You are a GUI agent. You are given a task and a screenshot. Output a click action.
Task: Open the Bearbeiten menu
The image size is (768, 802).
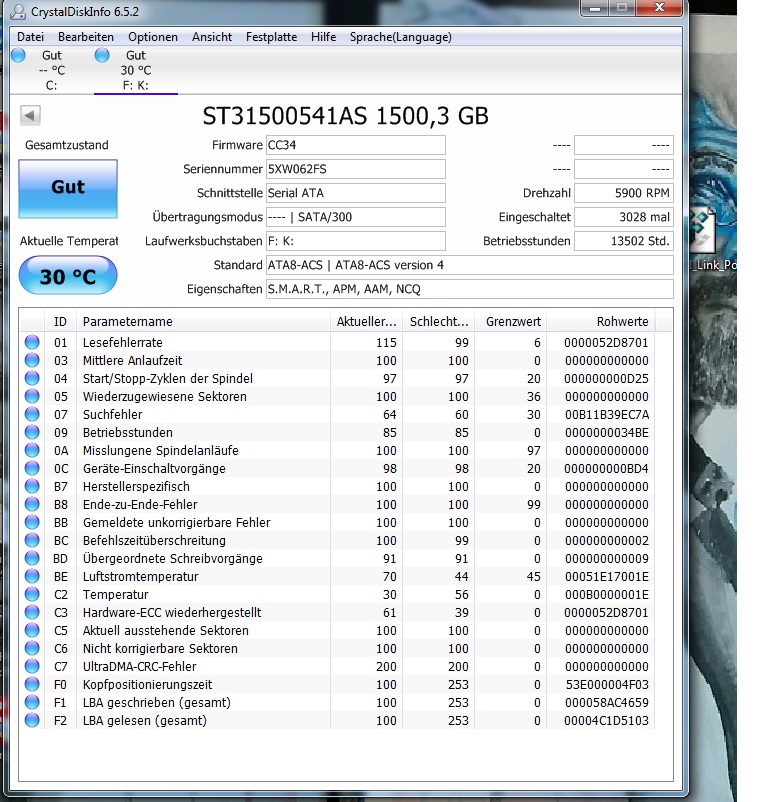pyautogui.click(x=86, y=37)
